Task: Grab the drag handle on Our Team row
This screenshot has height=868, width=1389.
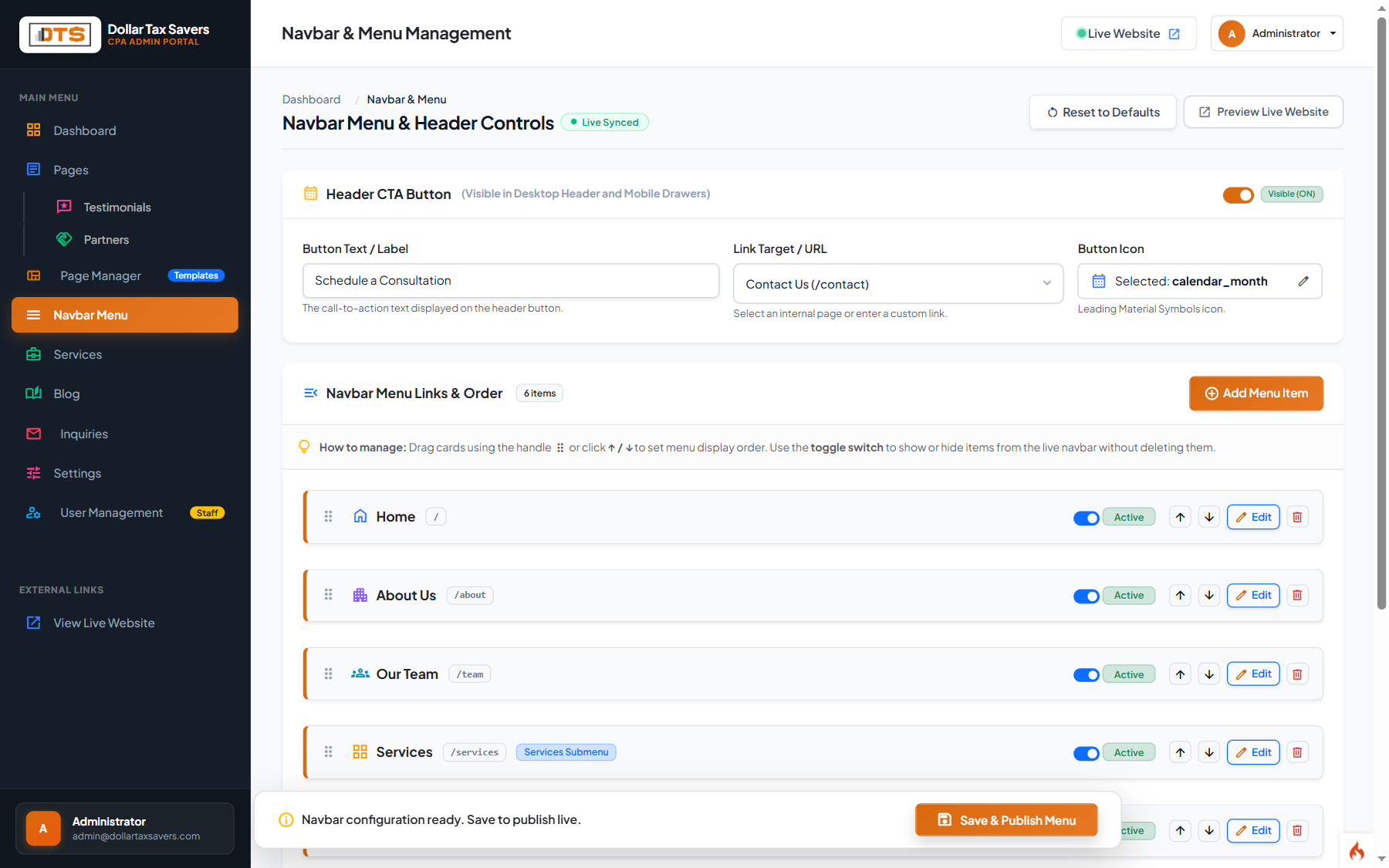Action: click(328, 674)
